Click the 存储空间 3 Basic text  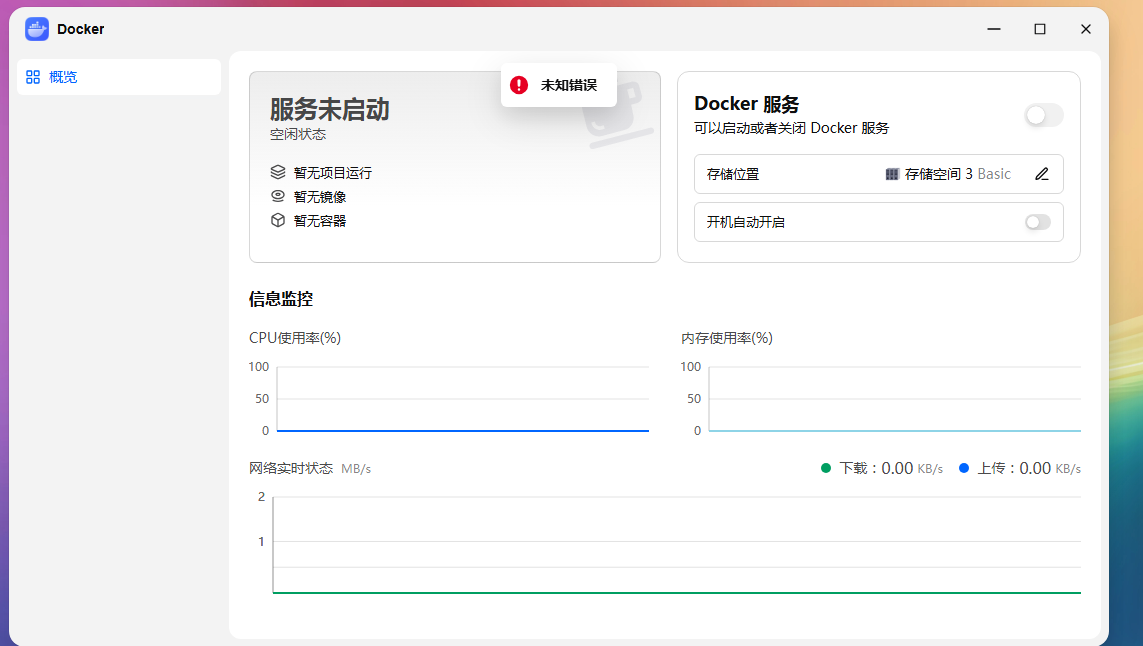957,174
